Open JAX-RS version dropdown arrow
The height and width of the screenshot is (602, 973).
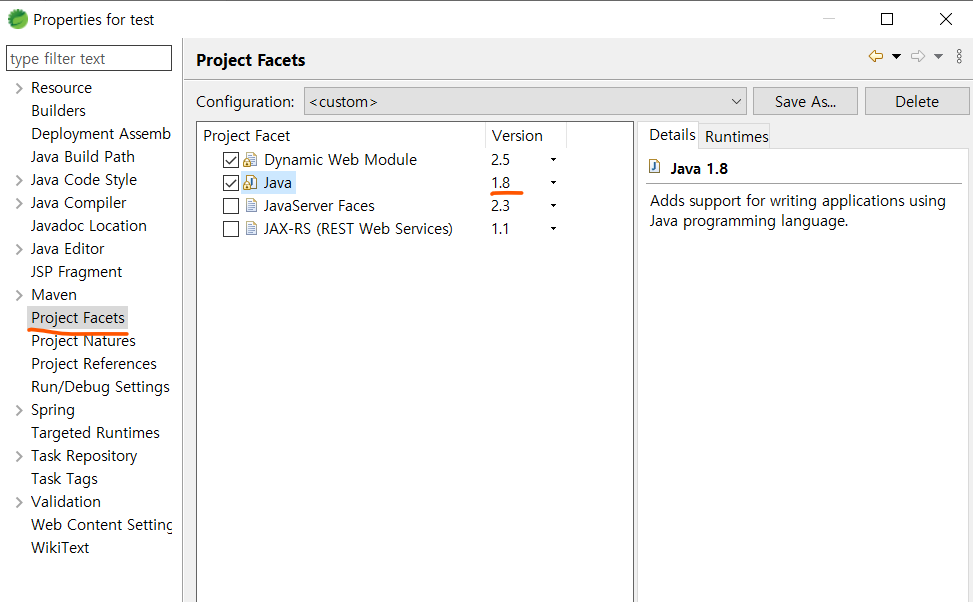pyautogui.click(x=553, y=228)
